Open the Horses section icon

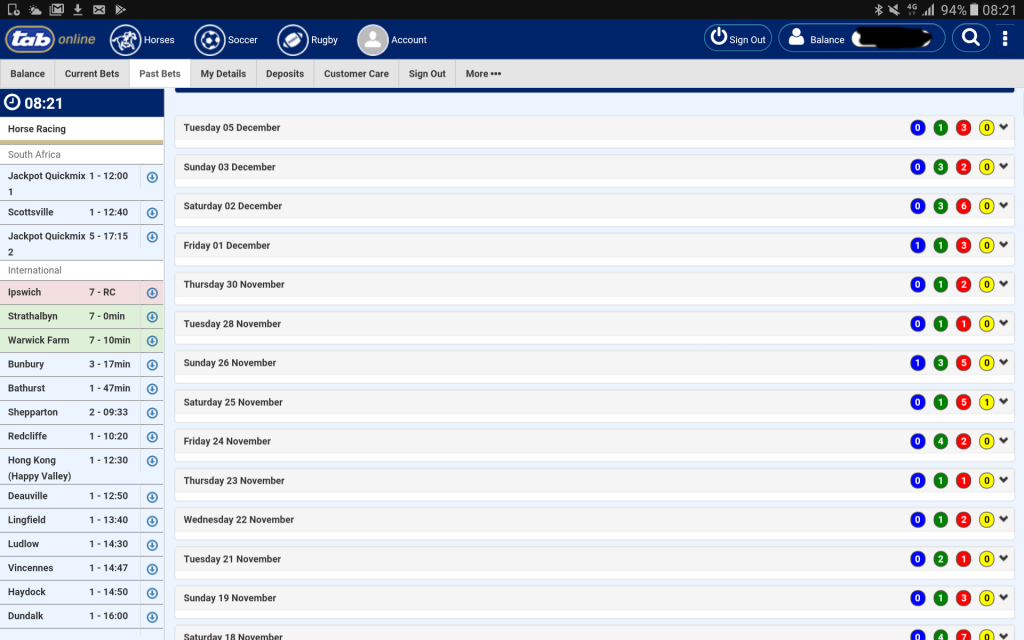point(125,40)
